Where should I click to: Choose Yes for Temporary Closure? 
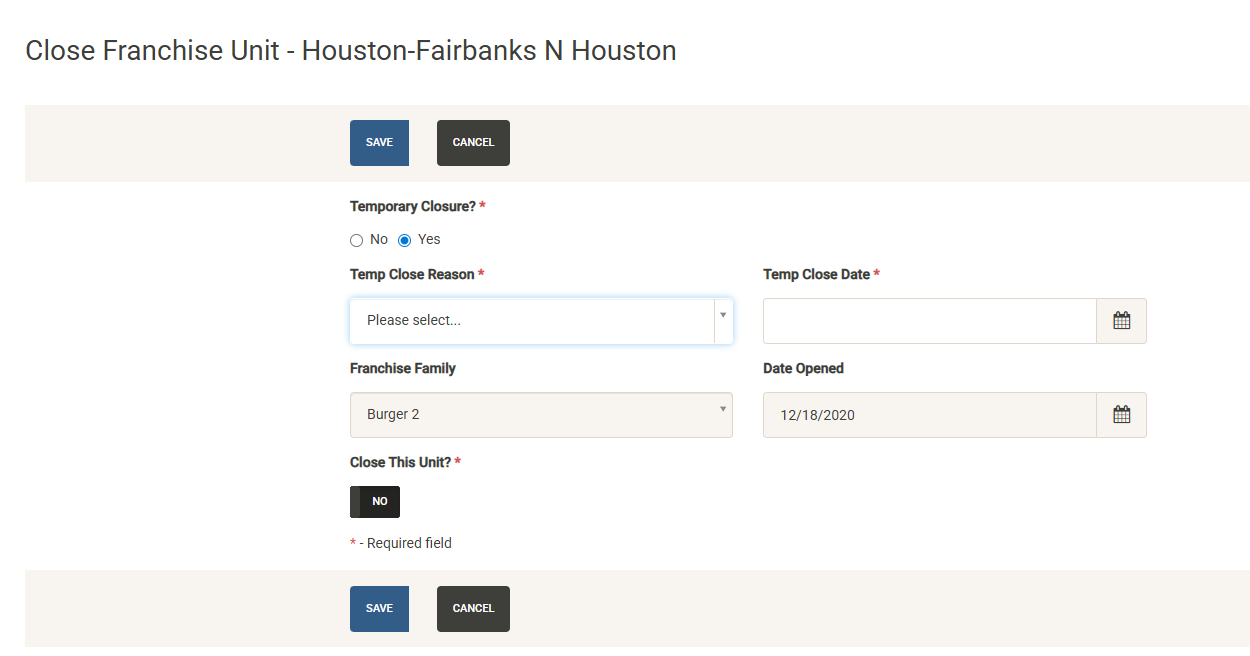405,240
